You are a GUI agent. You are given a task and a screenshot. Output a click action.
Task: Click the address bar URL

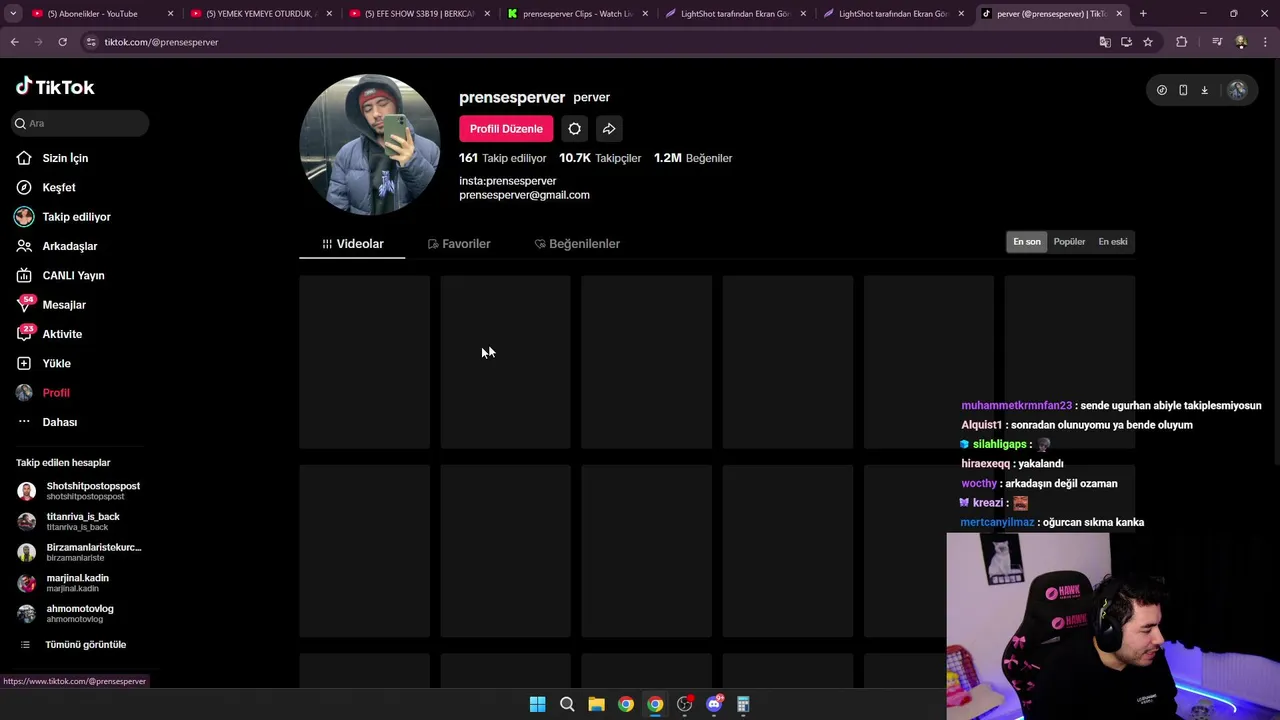pos(161,42)
